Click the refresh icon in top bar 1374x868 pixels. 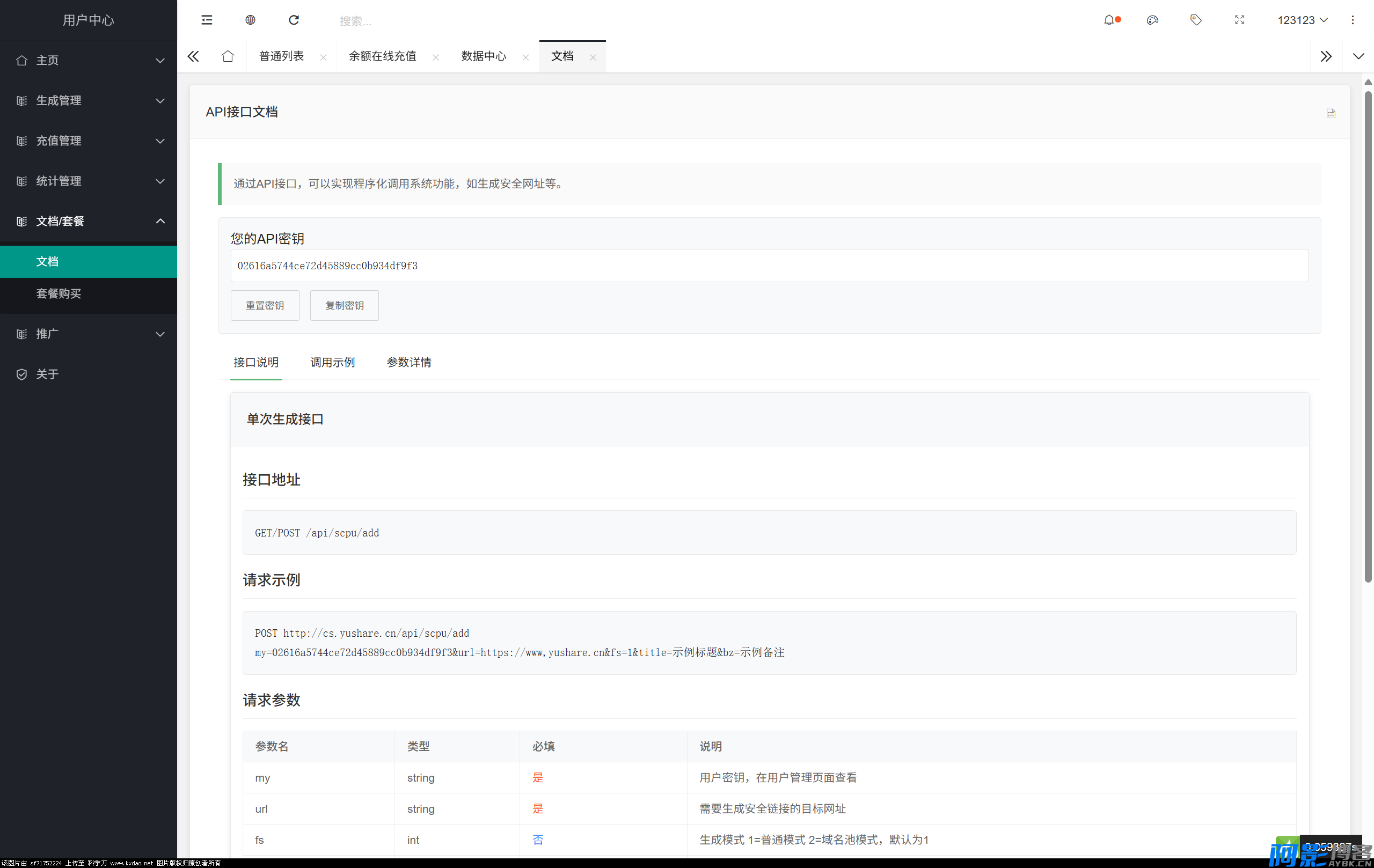(x=294, y=20)
